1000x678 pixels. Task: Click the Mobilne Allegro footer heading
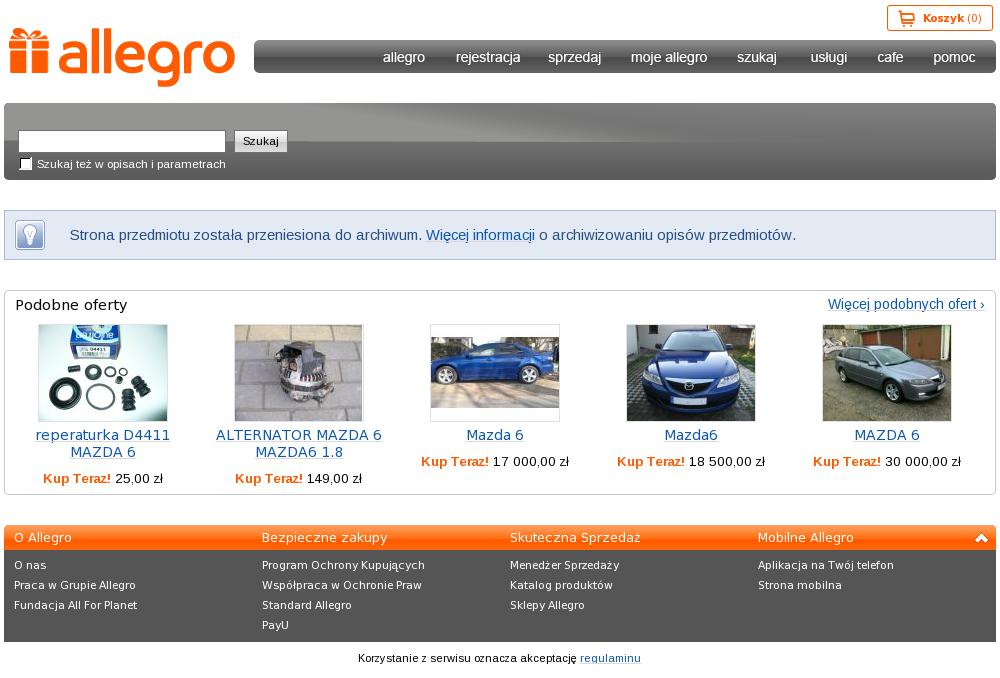[x=805, y=538]
